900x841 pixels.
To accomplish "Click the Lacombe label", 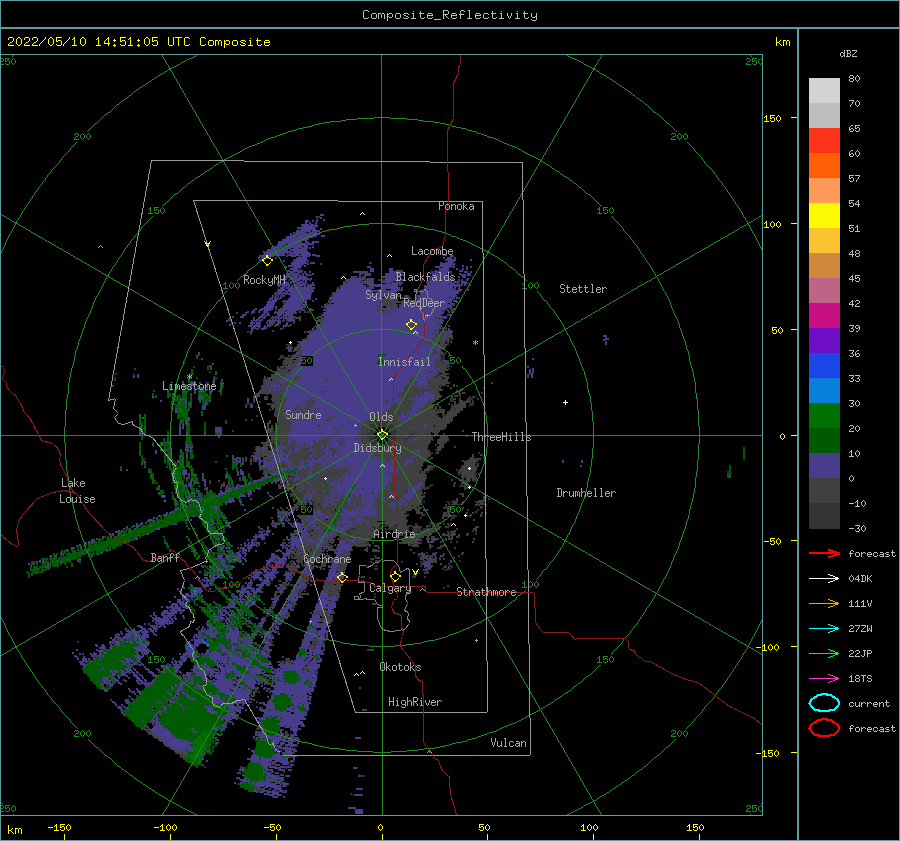I will click(432, 251).
